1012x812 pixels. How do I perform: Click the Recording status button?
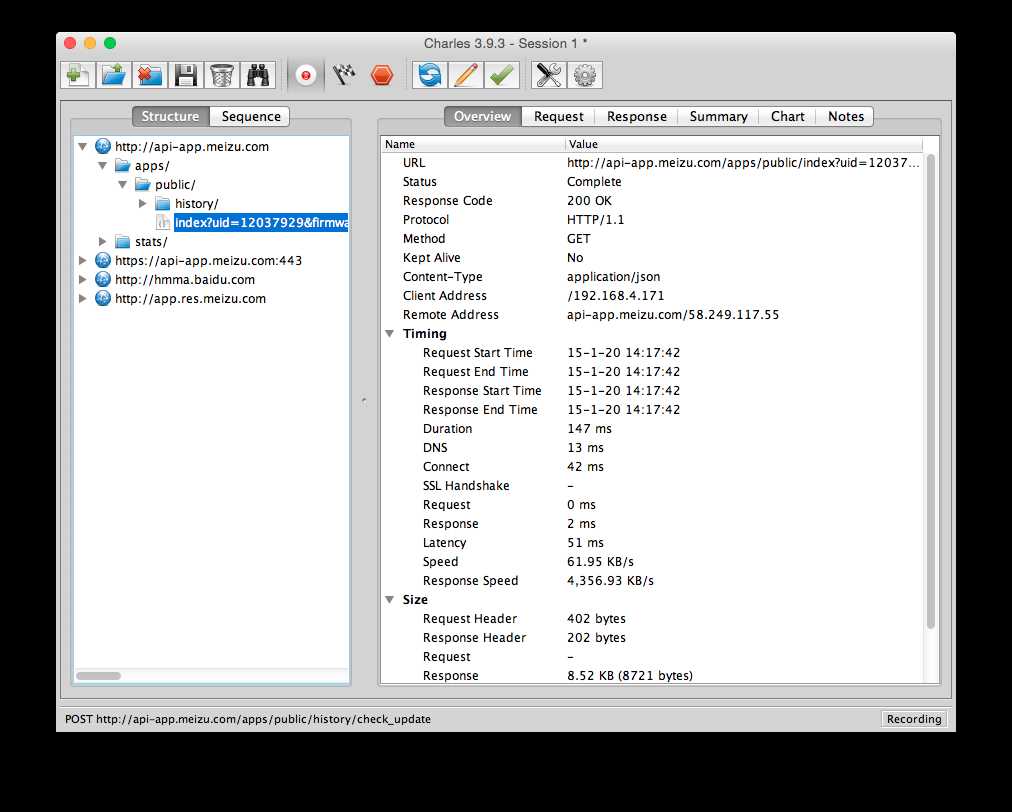[914, 719]
